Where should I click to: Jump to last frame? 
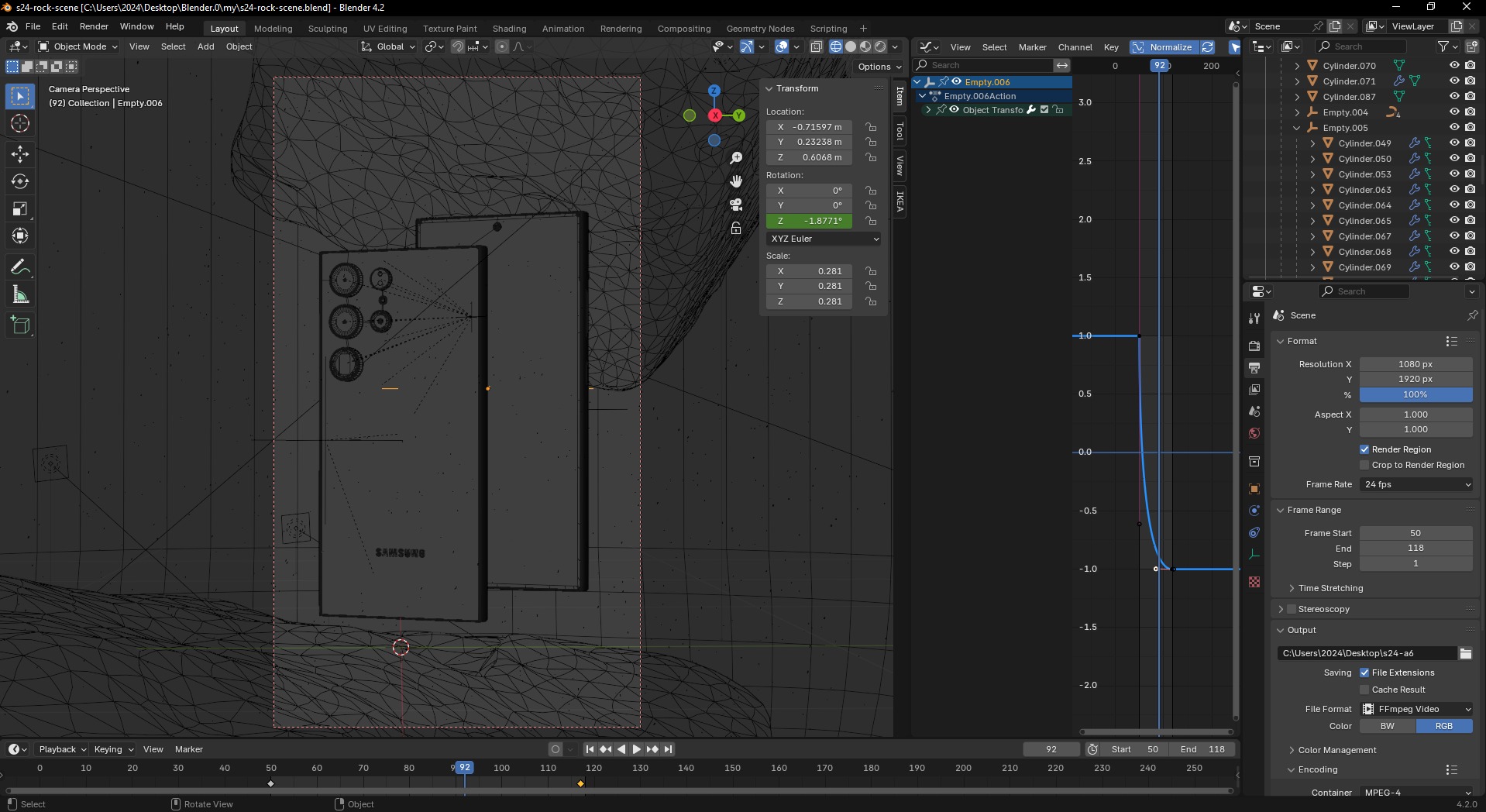click(x=668, y=749)
